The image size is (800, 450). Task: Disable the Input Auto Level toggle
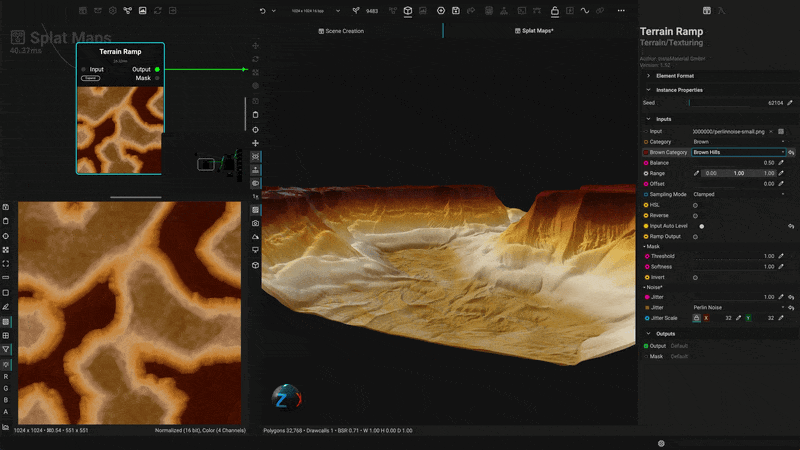[x=702, y=226]
